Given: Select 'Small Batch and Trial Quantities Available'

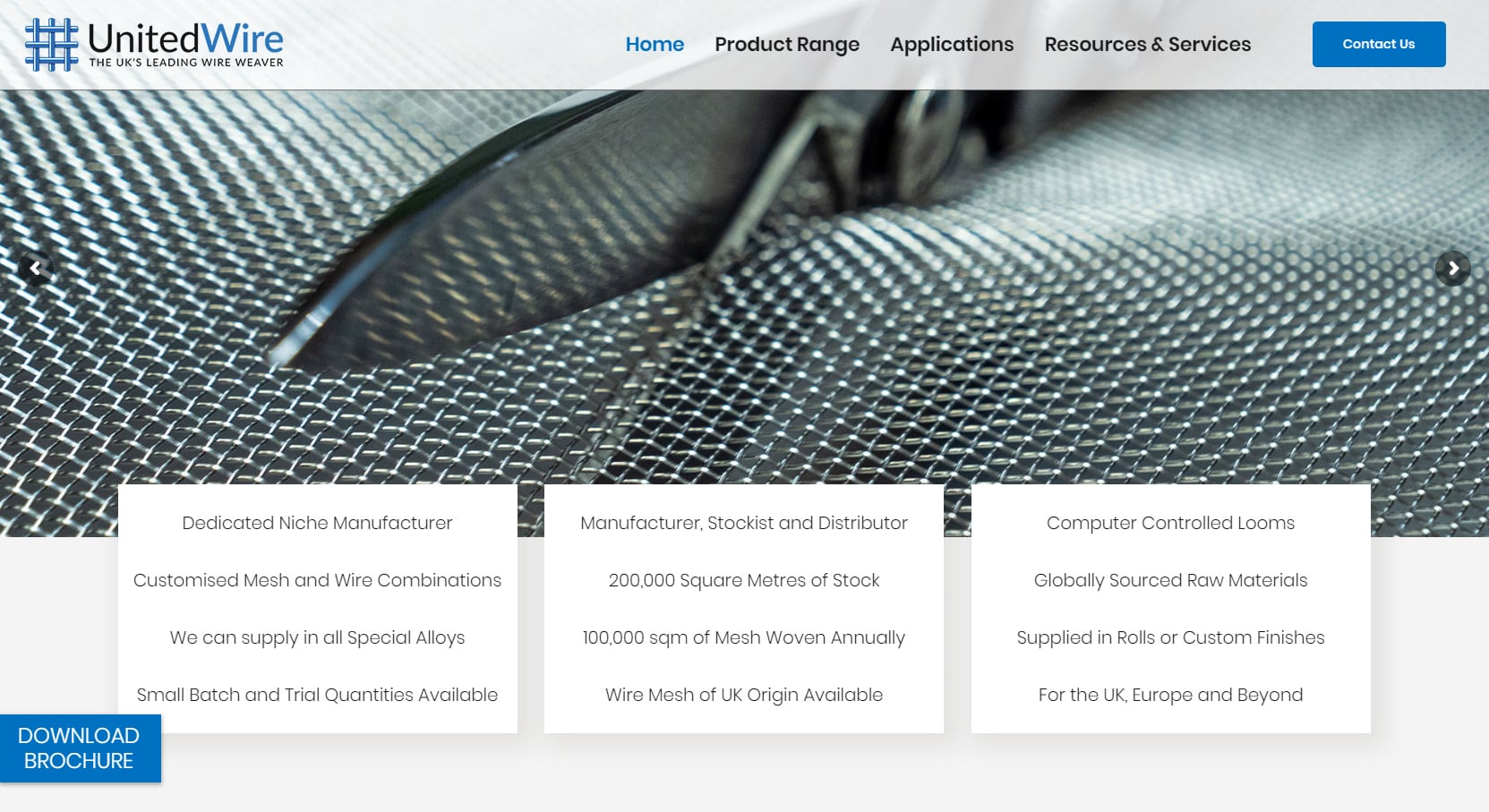Looking at the screenshot, I should [x=318, y=695].
